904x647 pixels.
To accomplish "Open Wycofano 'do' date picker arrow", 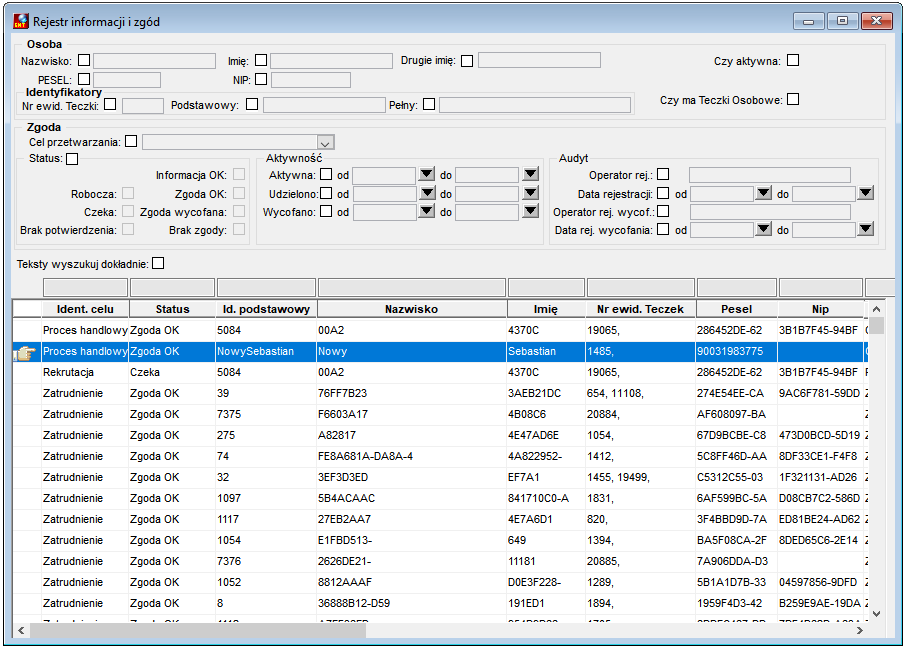I will coord(530,211).
